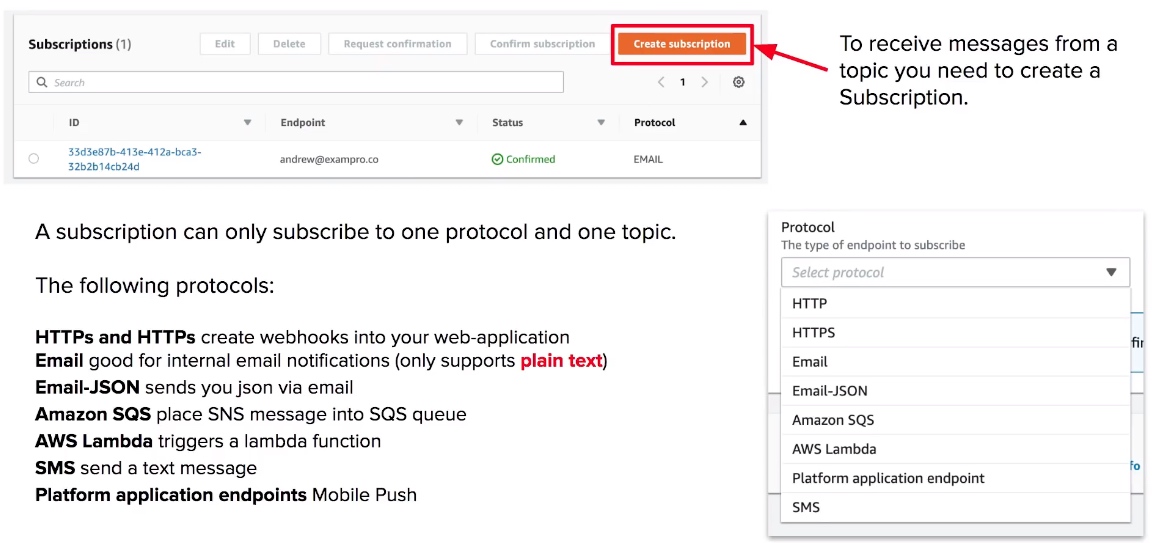1152x543 pixels.
Task: Click the Create subscription button
Action: click(682, 43)
